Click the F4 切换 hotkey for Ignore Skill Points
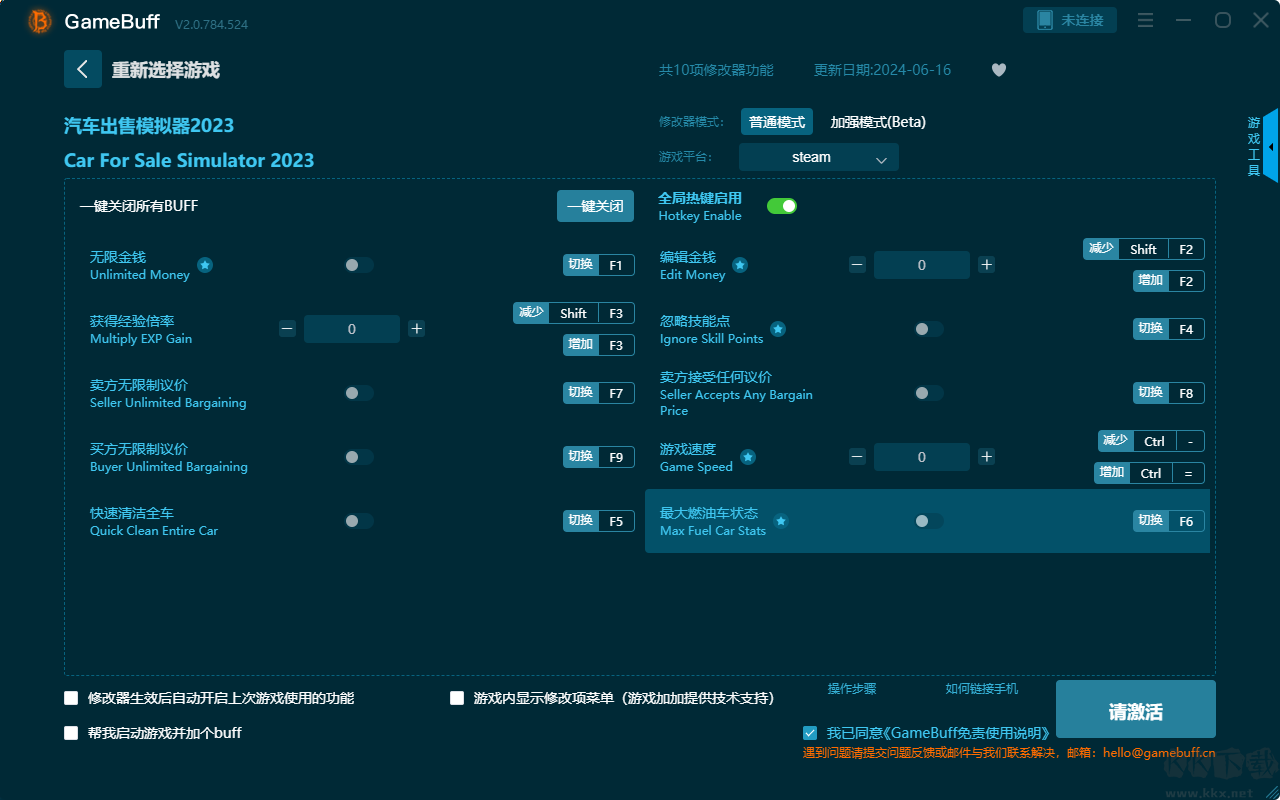 click(1169, 329)
